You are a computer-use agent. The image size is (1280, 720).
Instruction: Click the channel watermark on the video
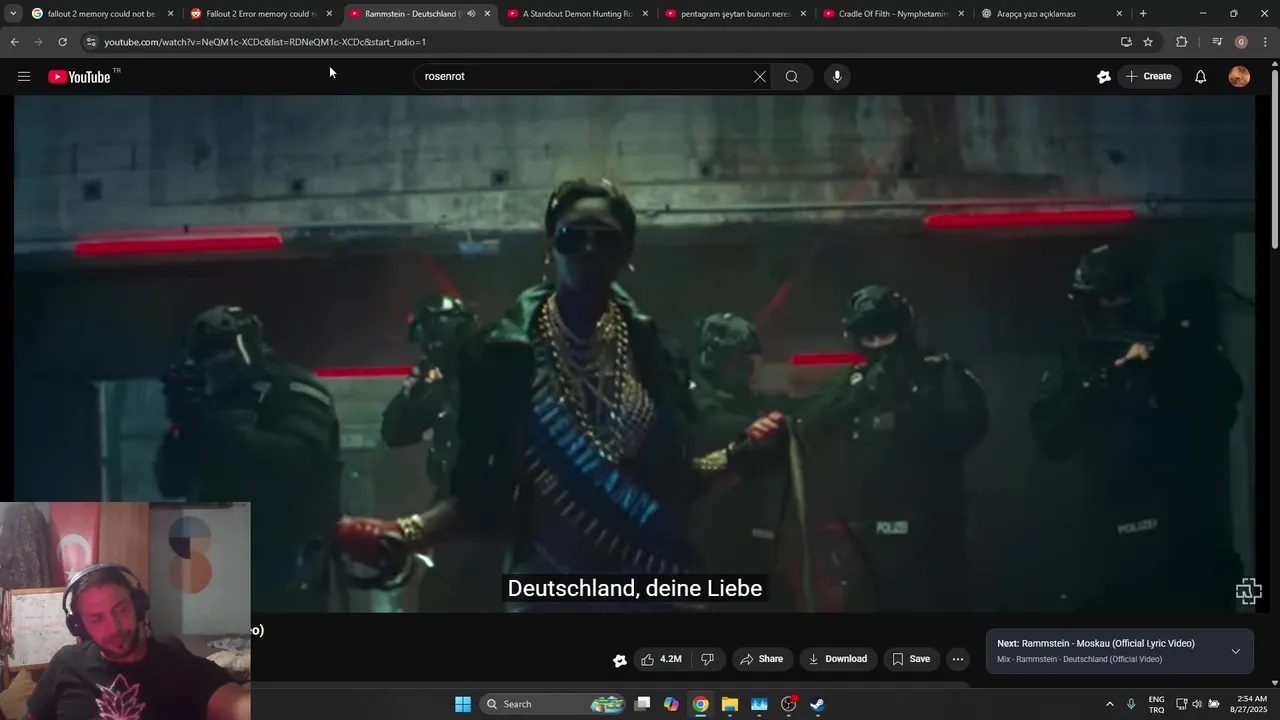coord(1248,591)
